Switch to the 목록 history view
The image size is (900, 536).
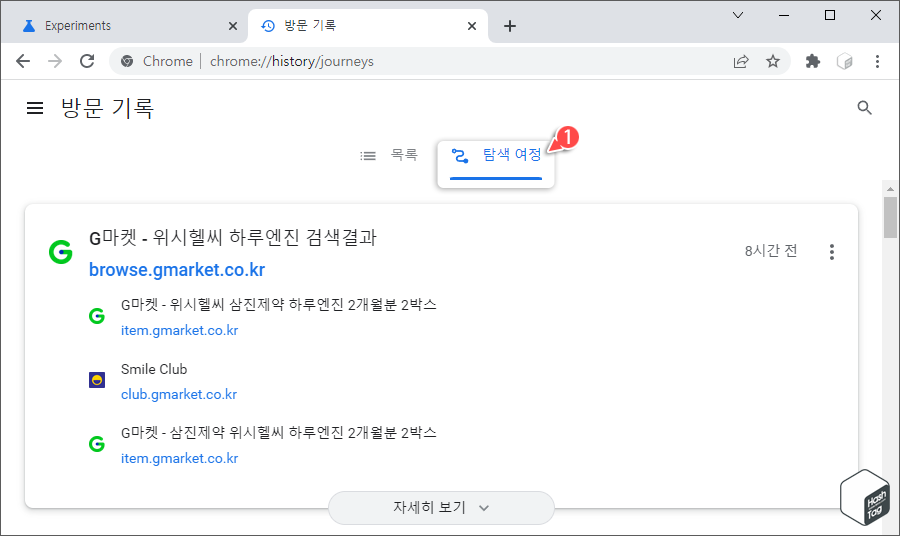(x=389, y=155)
